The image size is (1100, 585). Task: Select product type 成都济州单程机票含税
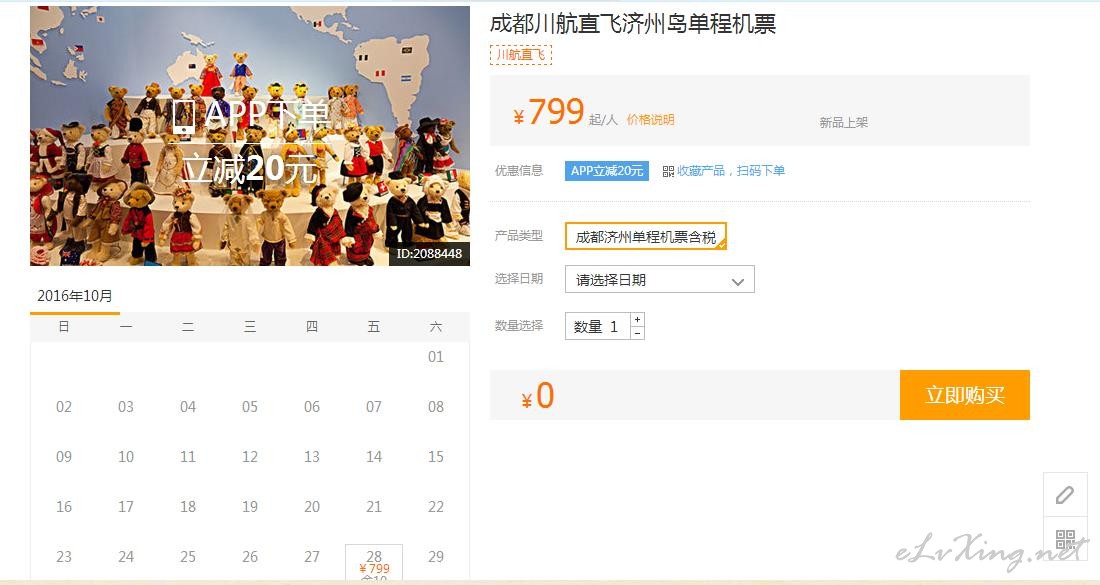[x=645, y=237]
